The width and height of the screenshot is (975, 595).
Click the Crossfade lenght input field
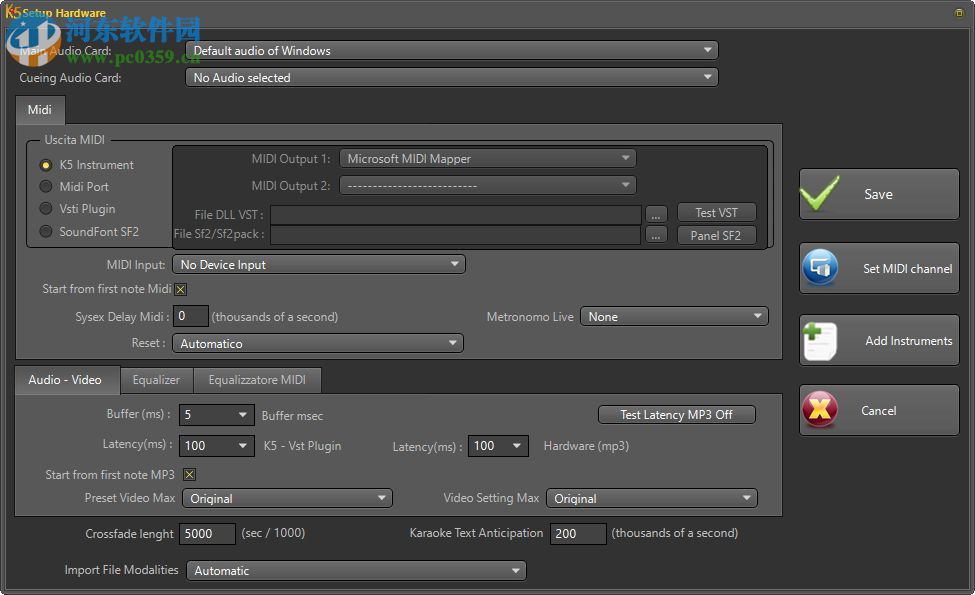[x=207, y=533]
